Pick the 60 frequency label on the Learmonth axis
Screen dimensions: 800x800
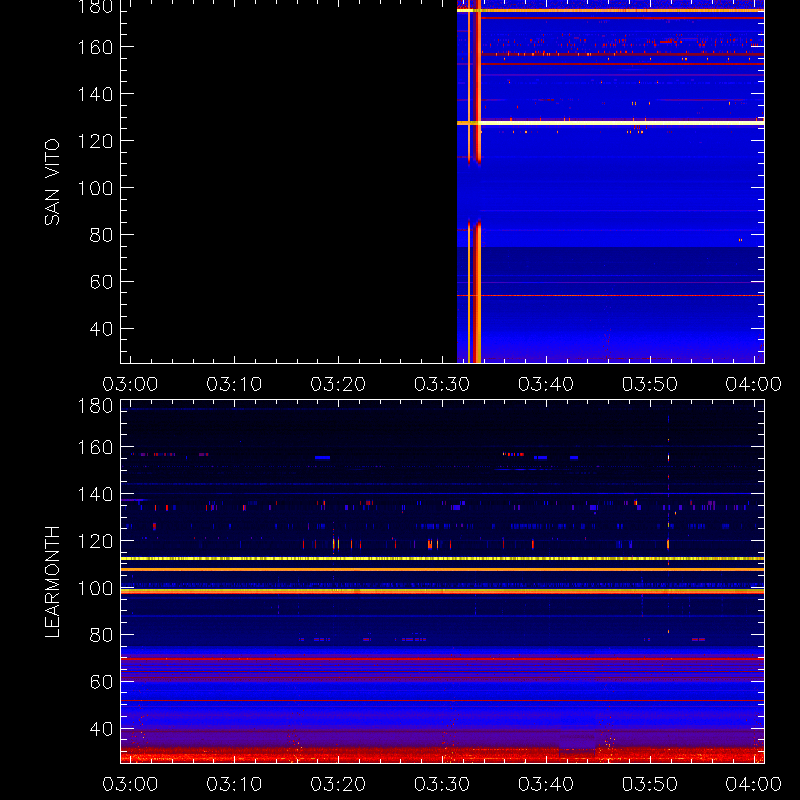pos(101,682)
